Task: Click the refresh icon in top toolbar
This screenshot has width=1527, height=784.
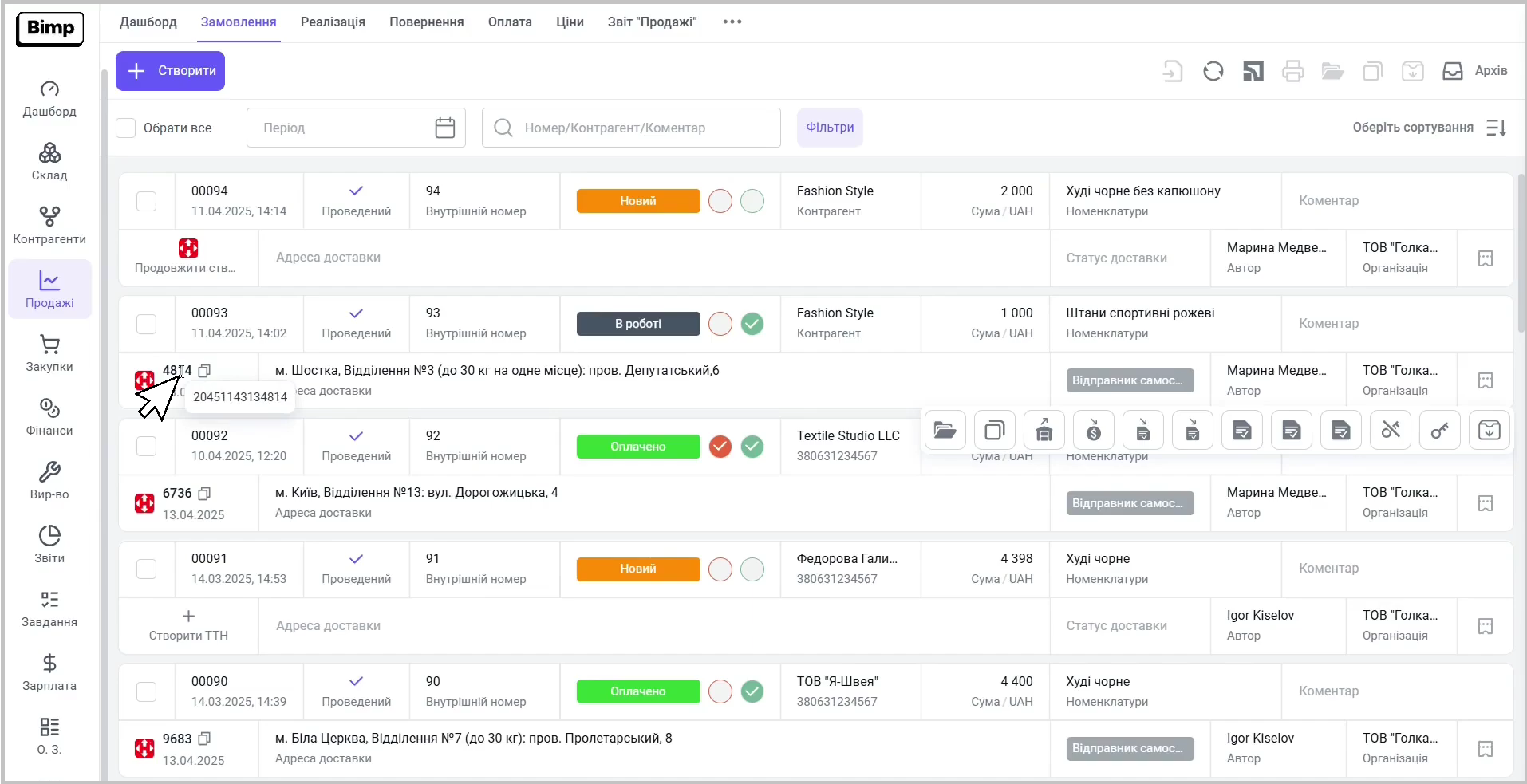Action: (1213, 72)
